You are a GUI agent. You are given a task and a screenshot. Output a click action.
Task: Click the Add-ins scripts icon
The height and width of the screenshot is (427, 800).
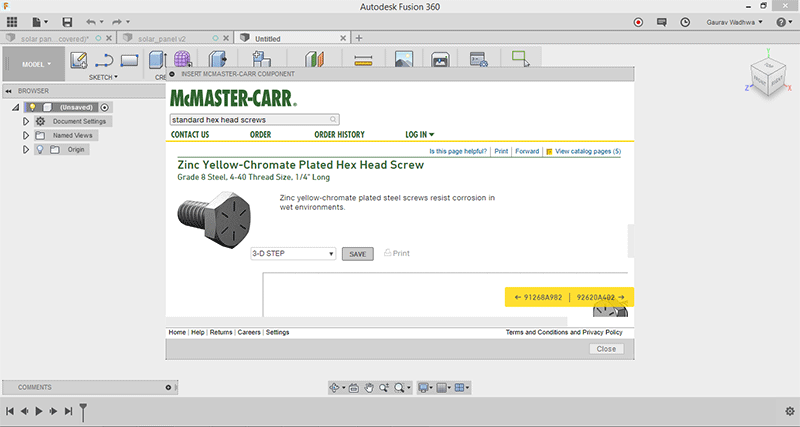tap(479, 59)
